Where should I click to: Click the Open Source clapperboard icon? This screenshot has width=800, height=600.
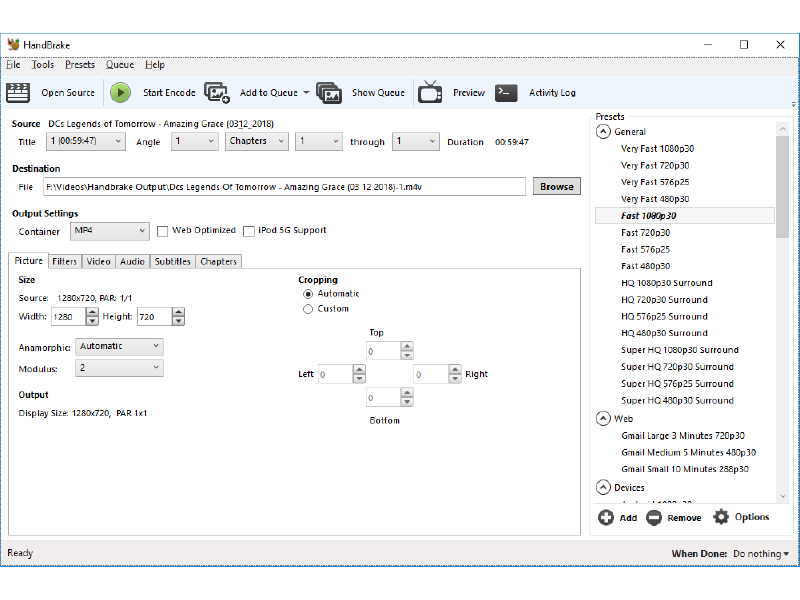18,93
